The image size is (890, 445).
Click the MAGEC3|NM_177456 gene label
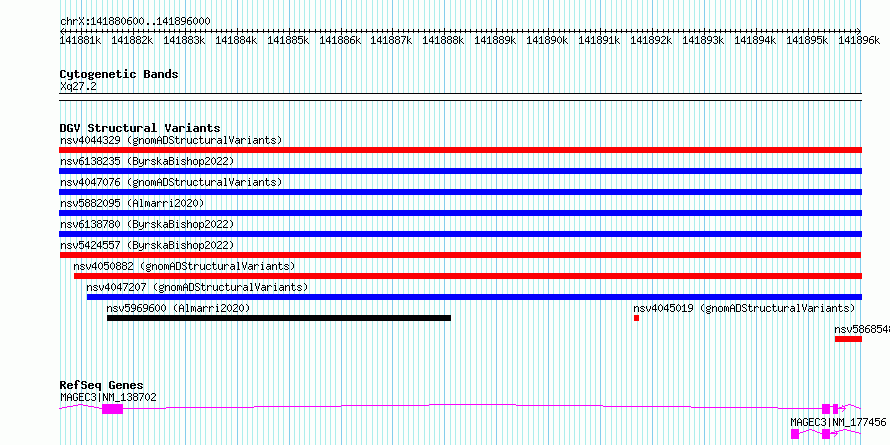click(x=838, y=422)
